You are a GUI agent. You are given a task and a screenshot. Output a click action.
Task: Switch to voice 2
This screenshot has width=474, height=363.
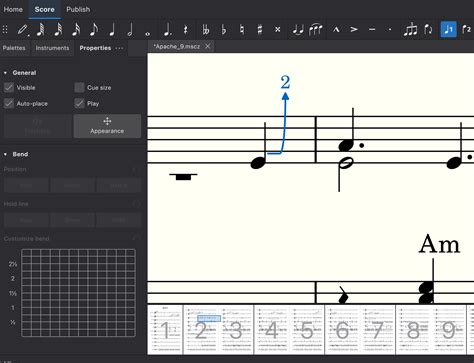point(467,29)
